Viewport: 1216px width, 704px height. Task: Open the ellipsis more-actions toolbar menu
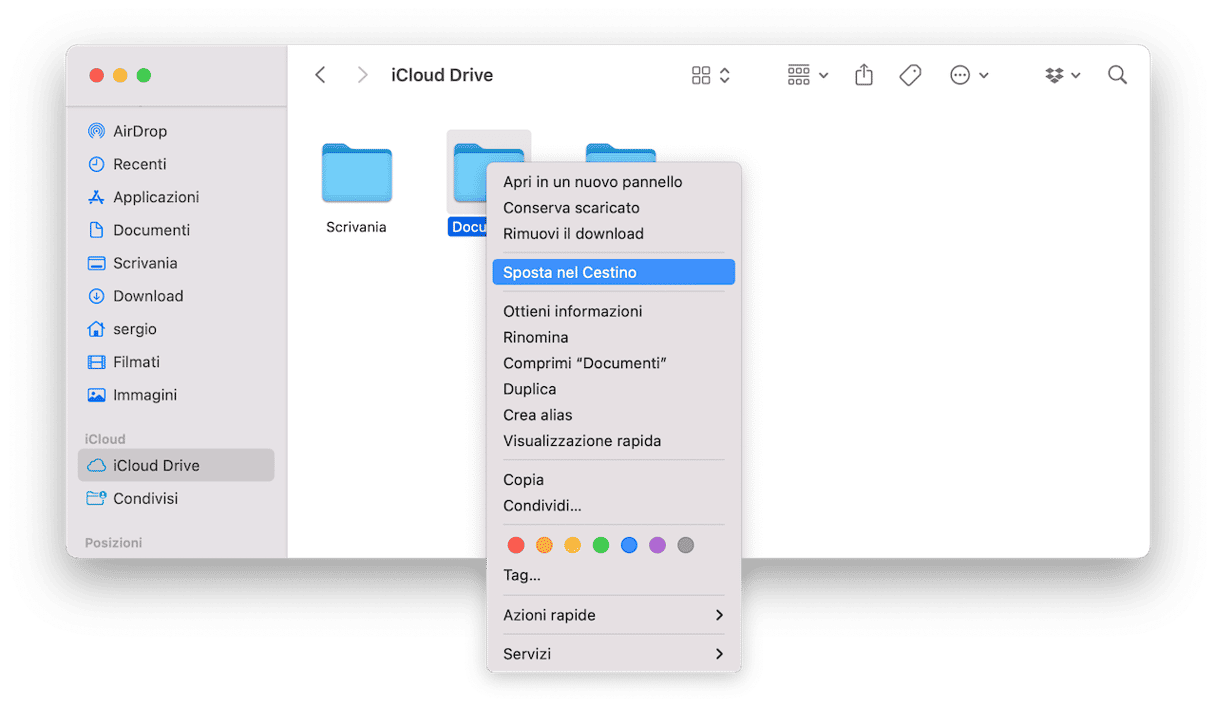[x=969, y=75]
